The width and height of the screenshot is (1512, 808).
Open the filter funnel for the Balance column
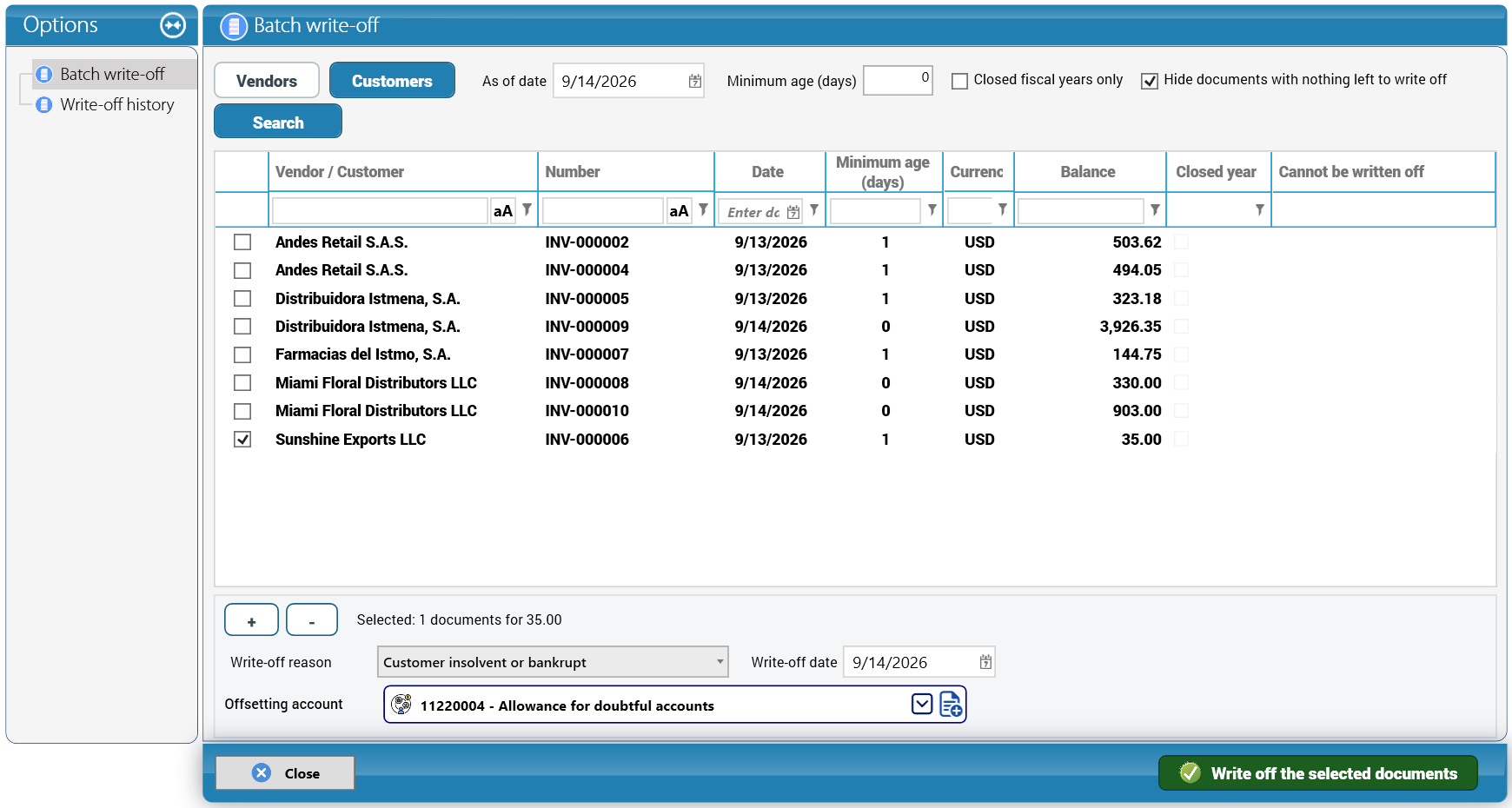point(1155,209)
